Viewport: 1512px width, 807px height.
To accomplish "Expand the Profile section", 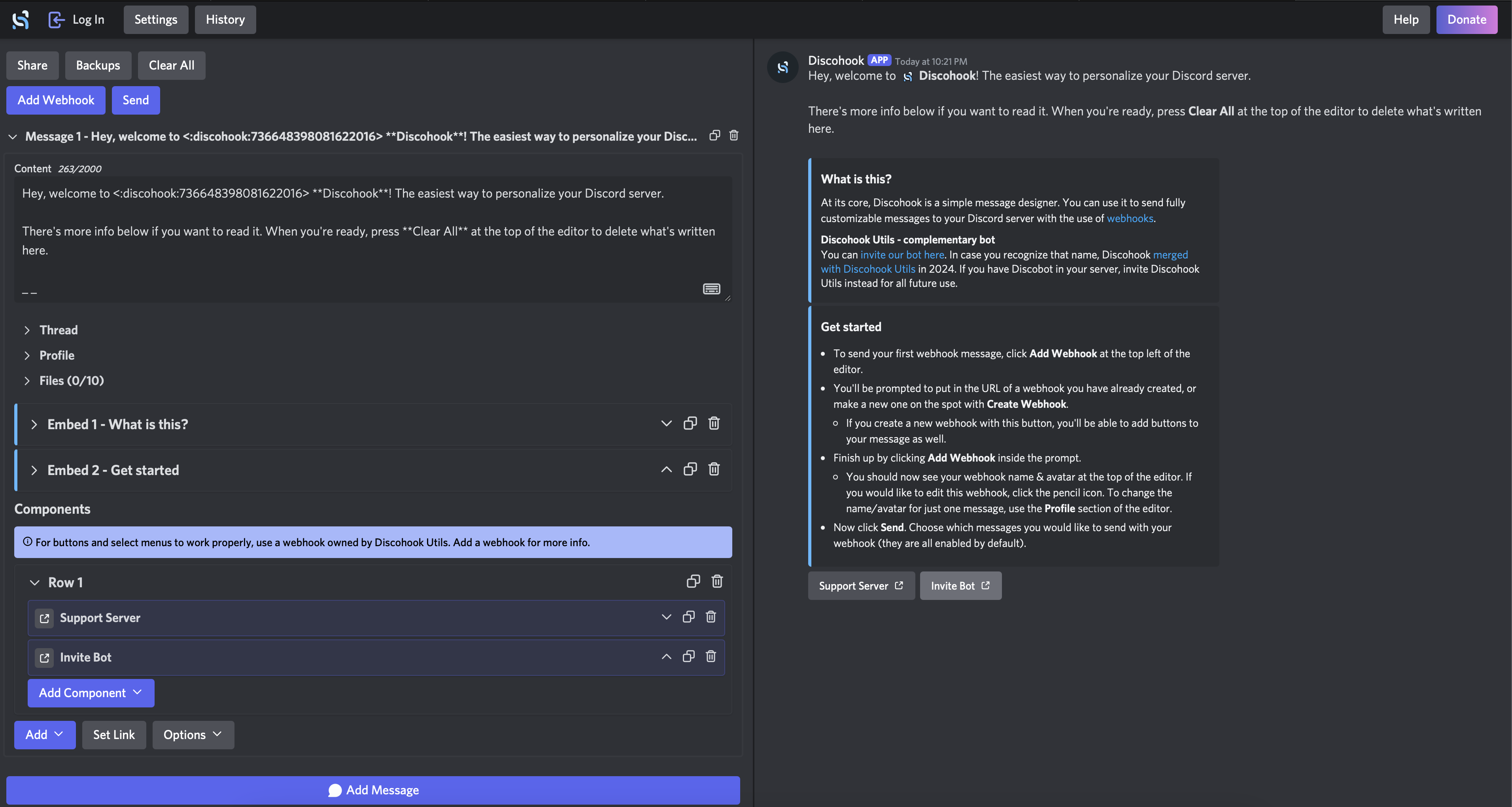I will (57, 355).
